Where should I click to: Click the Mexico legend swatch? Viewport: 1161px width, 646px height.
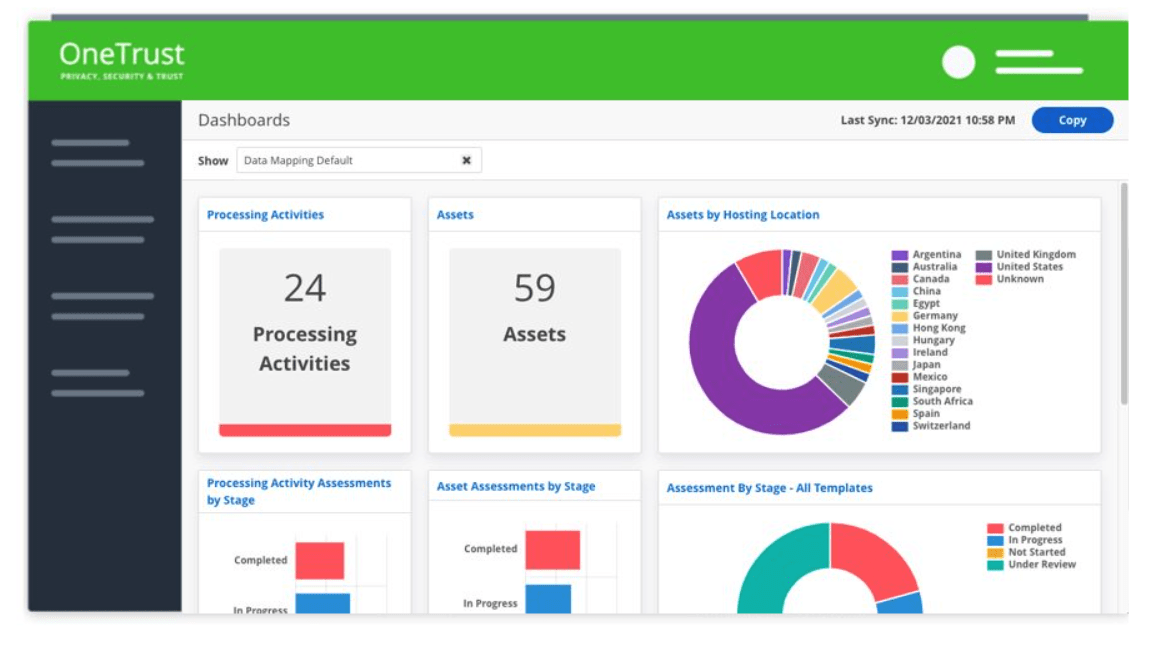(x=900, y=377)
